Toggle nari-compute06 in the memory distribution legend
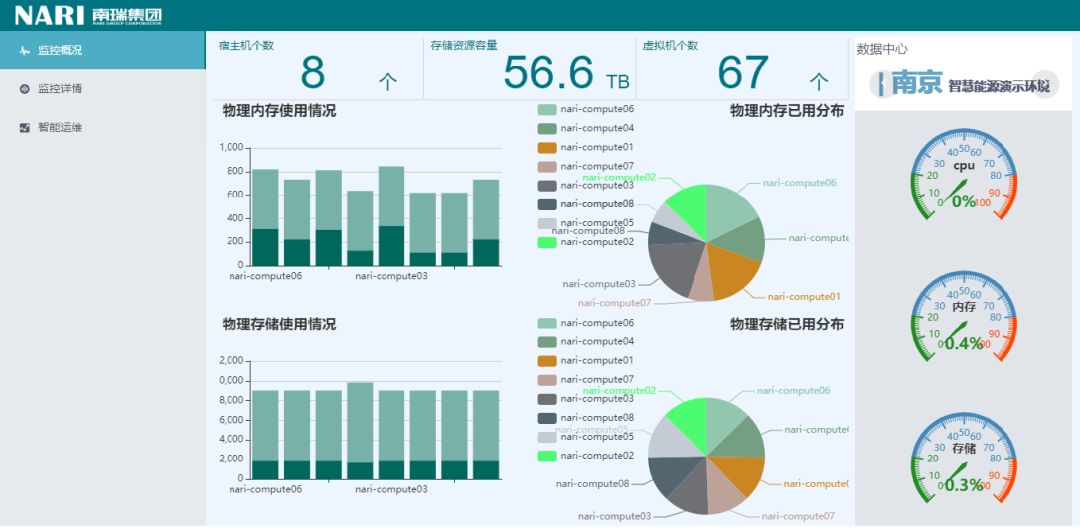1080x529 pixels. click(586, 109)
